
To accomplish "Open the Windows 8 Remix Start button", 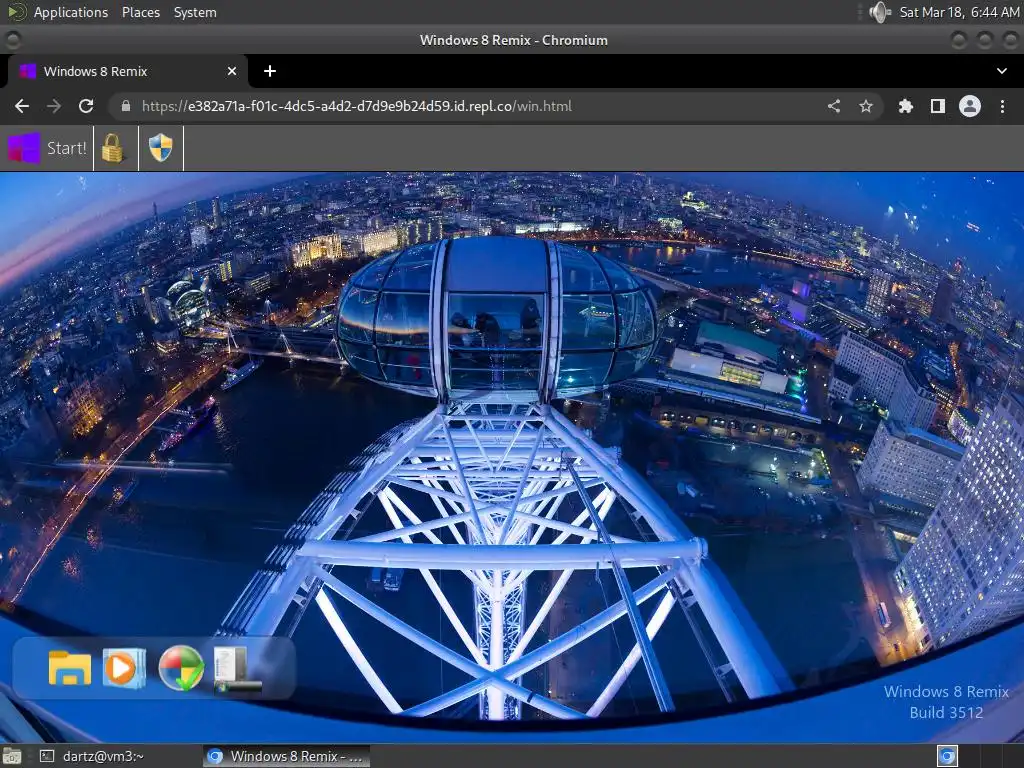I will [47, 148].
